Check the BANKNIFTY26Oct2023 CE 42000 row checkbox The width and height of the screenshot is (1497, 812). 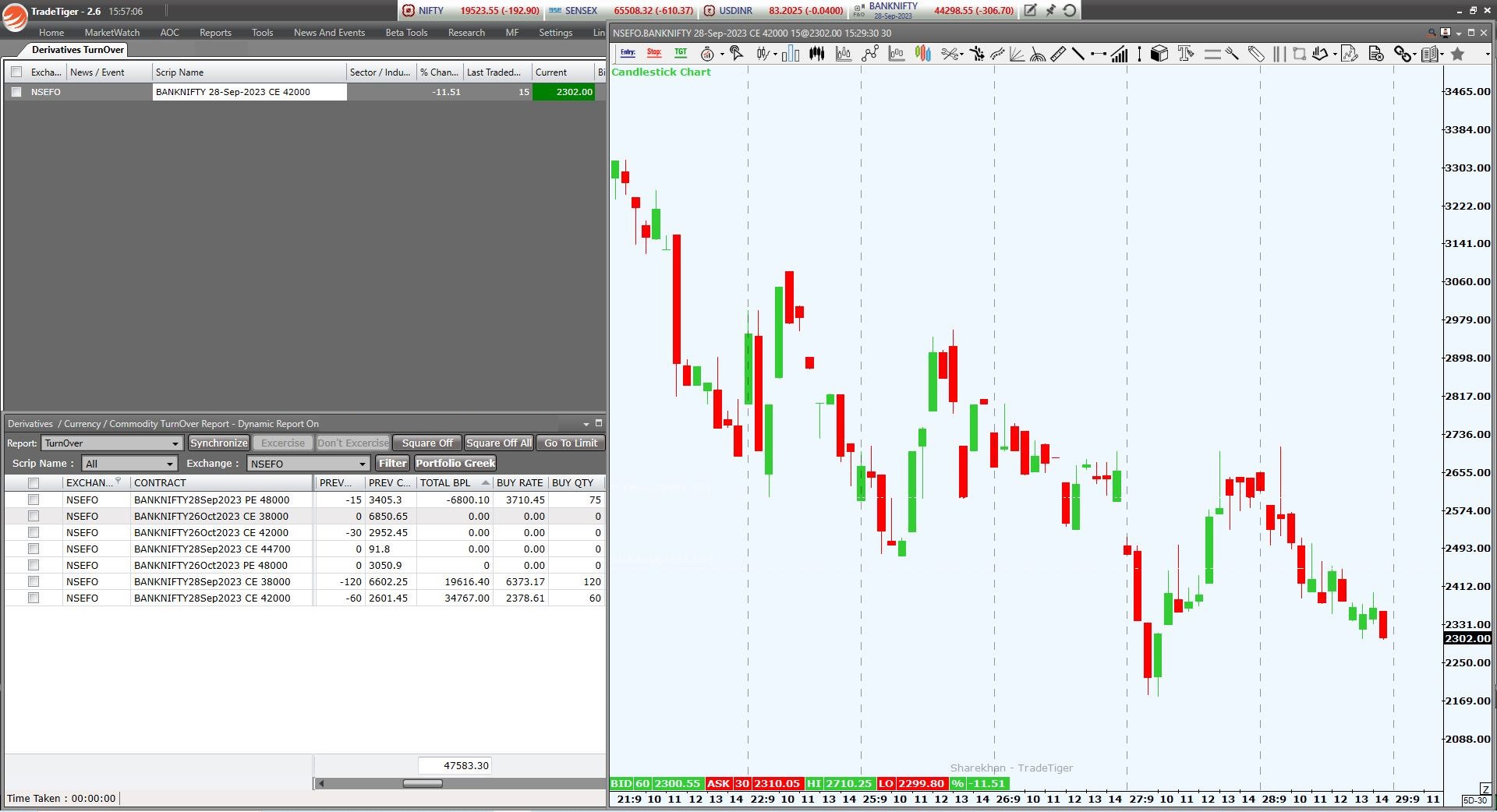click(34, 532)
